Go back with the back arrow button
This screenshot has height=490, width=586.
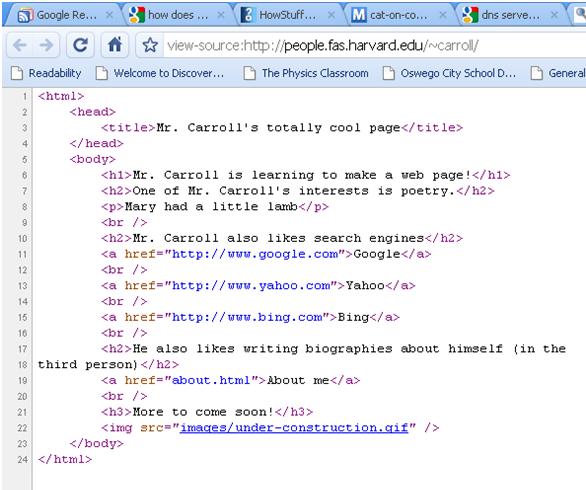point(20,45)
